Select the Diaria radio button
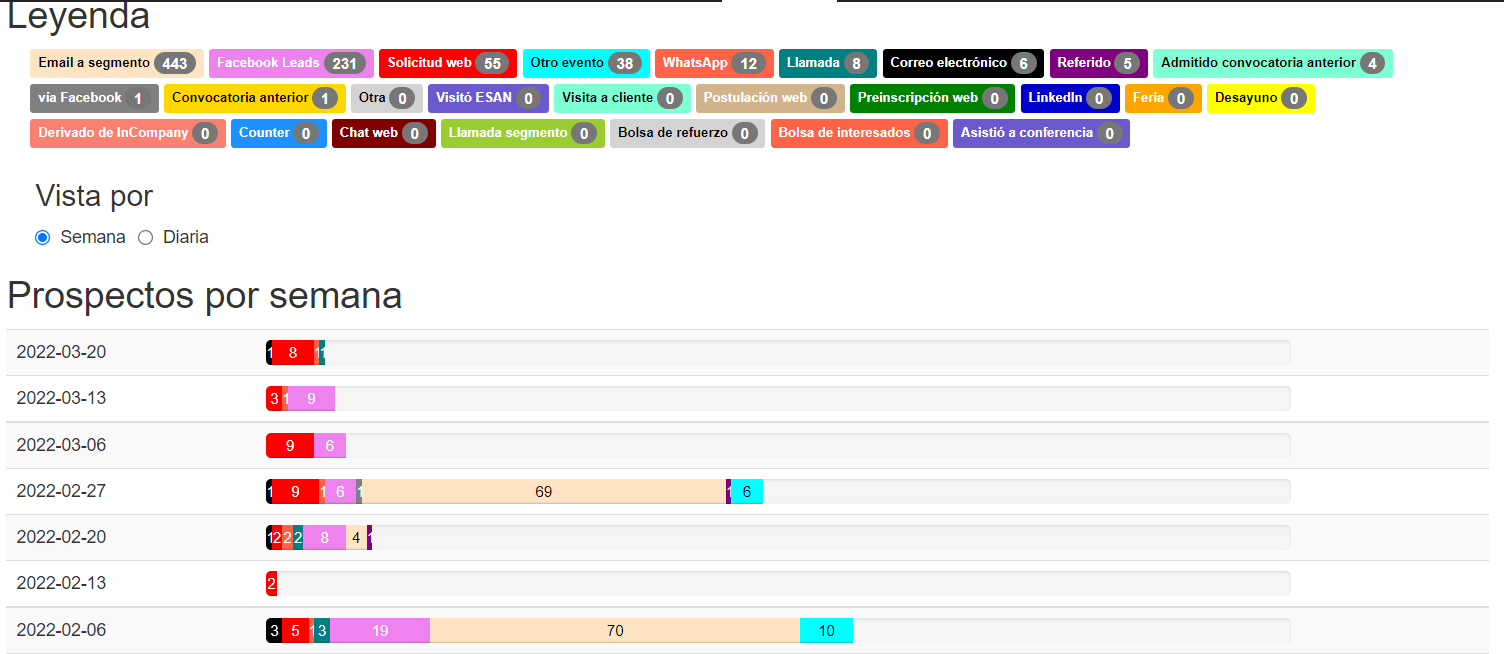The height and width of the screenshot is (654, 1504). pyautogui.click(x=145, y=238)
